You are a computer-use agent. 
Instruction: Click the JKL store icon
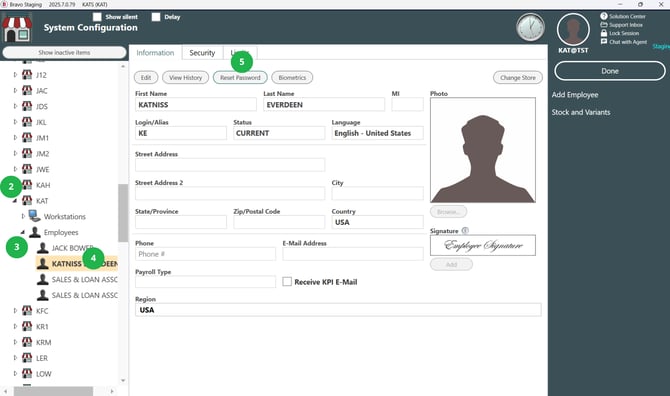(27, 122)
